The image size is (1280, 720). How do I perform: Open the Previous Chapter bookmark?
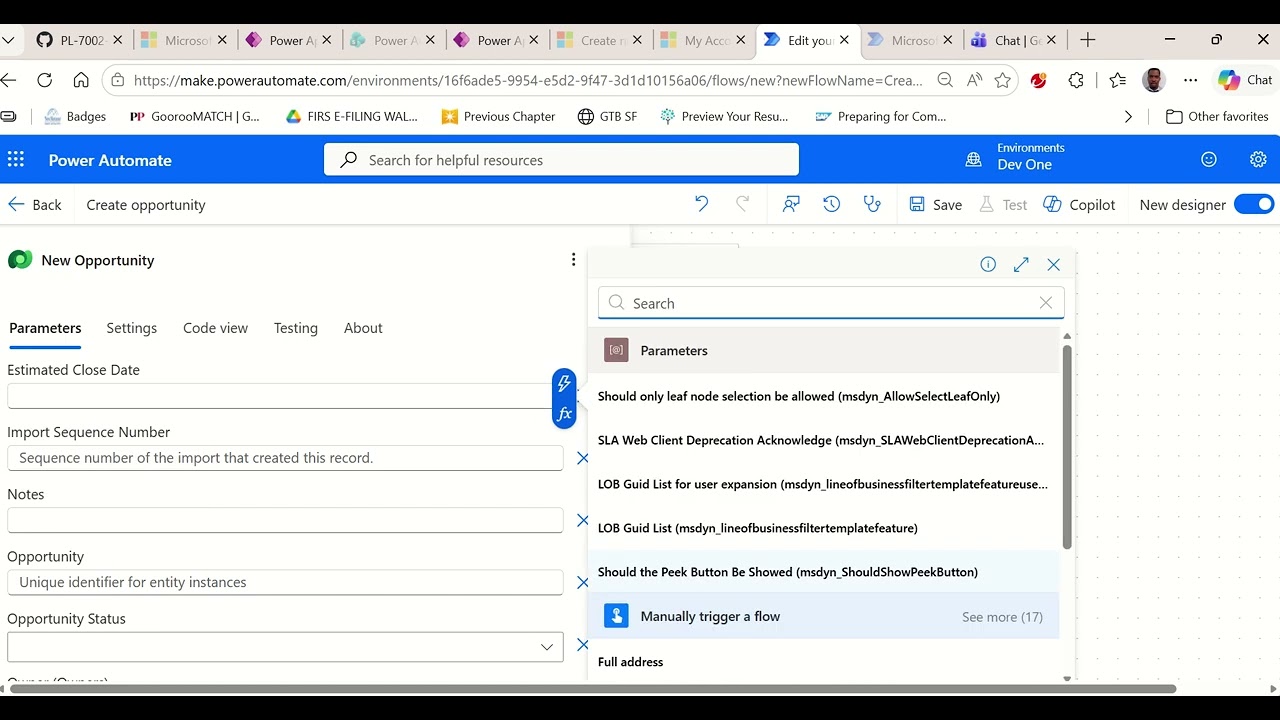[498, 116]
